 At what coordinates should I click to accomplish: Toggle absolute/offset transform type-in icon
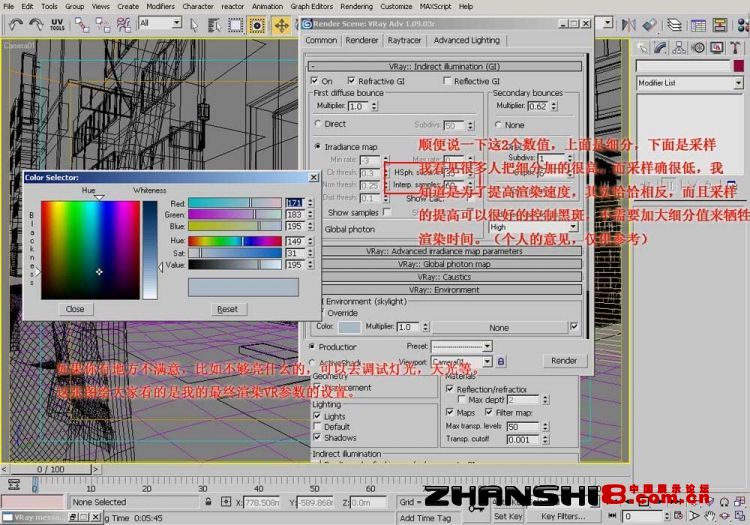[226, 502]
